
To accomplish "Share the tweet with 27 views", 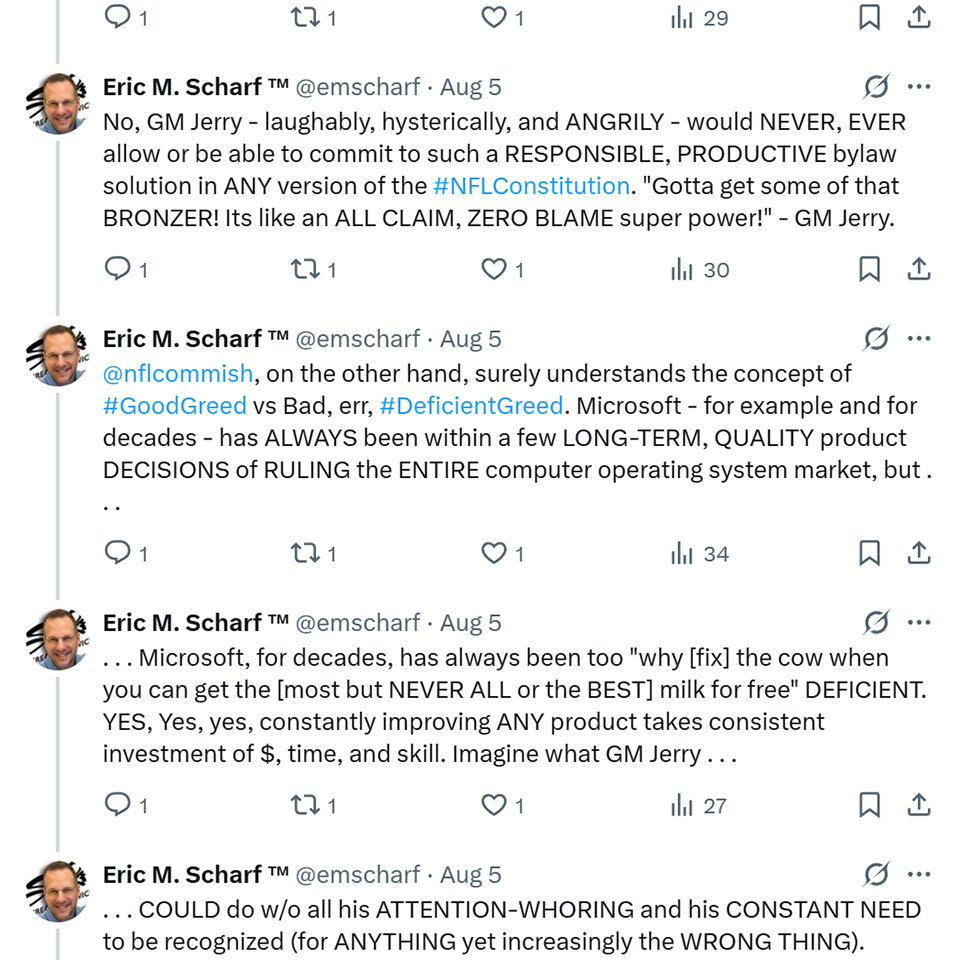I will click(919, 805).
